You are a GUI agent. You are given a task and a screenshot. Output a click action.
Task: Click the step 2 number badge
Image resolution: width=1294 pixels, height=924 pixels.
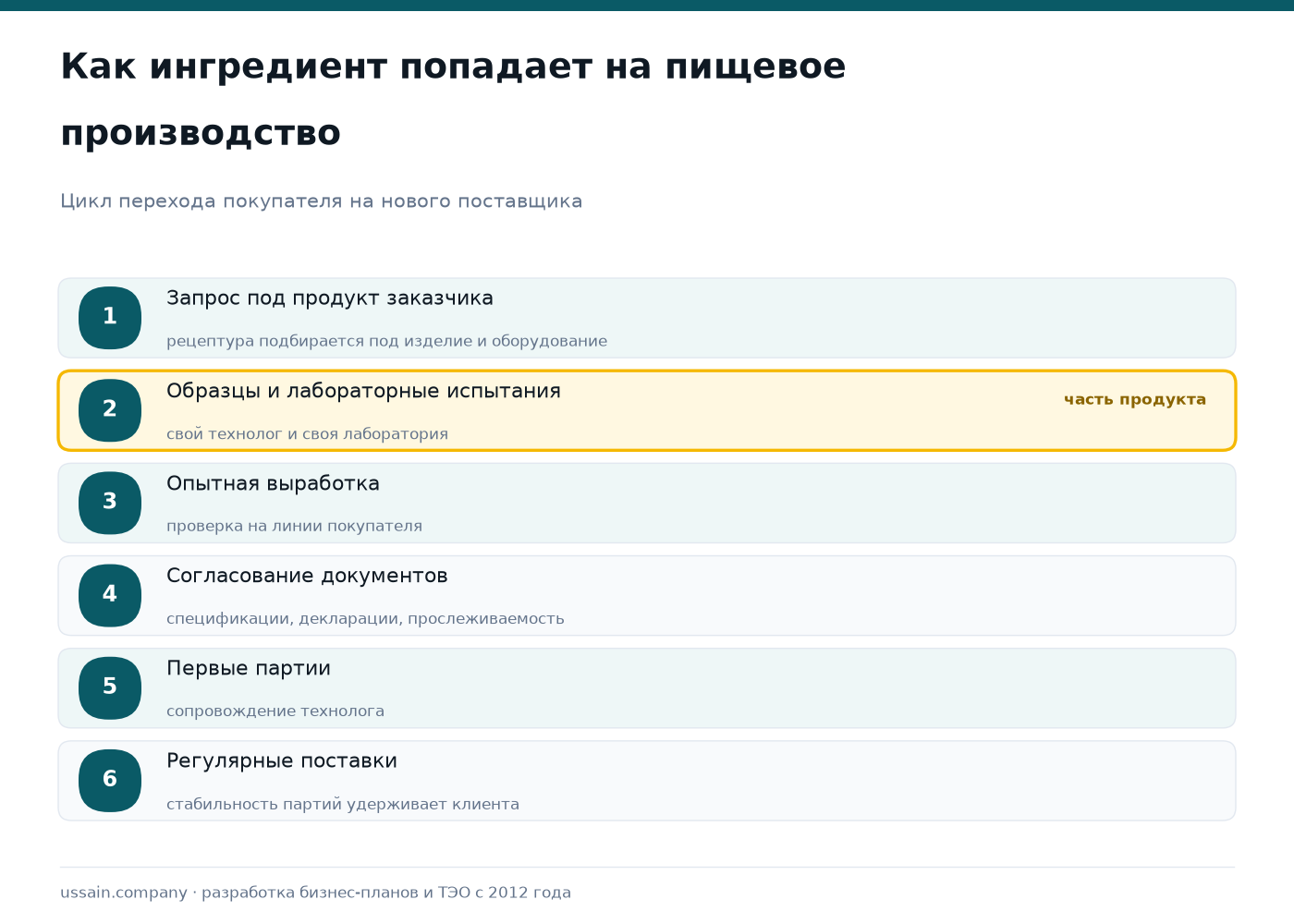(x=110, y=410)
